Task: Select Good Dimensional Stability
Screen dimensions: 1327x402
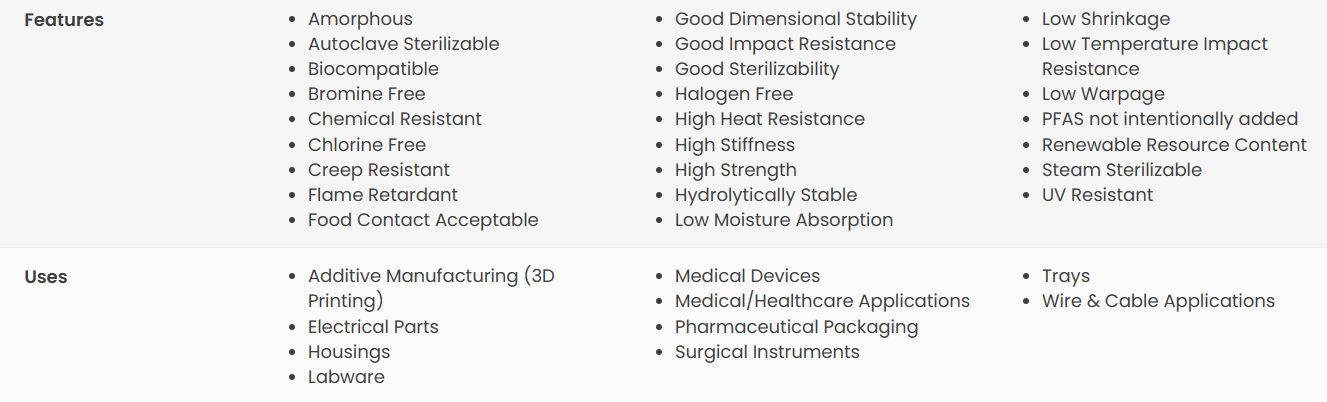Action: [x=796, y=19]
